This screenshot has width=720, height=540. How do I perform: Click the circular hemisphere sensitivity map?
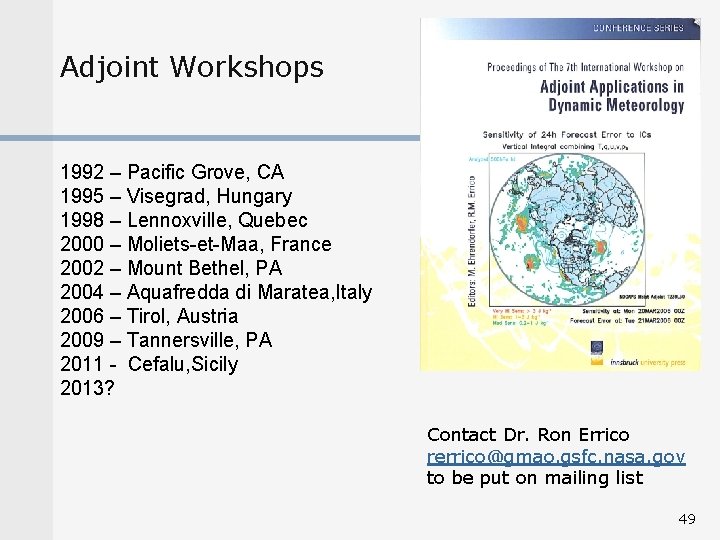click(567, 230)
